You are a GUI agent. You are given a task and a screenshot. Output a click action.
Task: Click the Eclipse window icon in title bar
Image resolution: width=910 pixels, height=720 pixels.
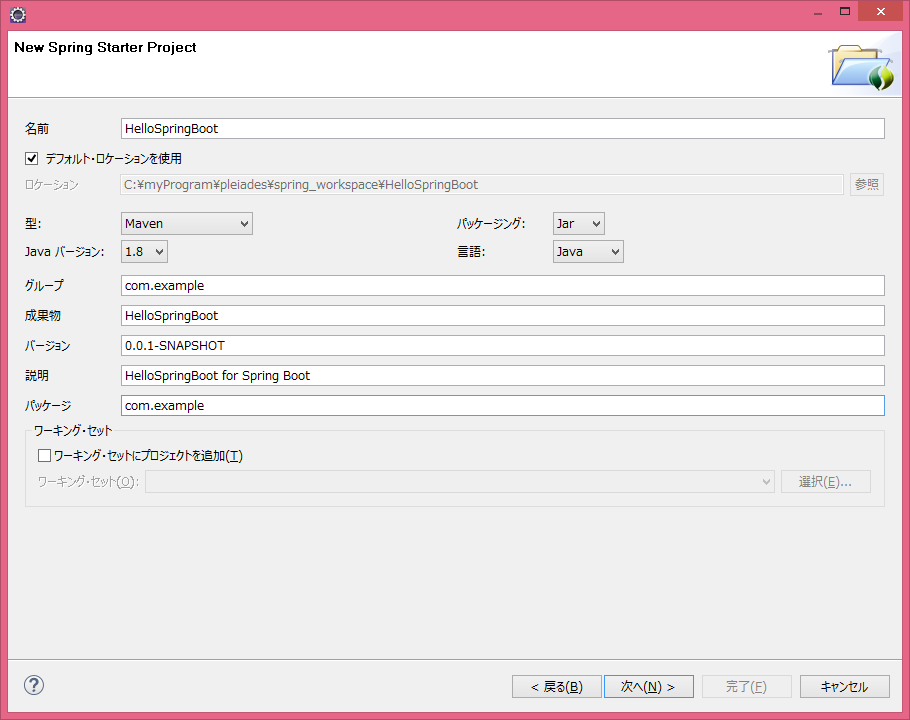18,15
